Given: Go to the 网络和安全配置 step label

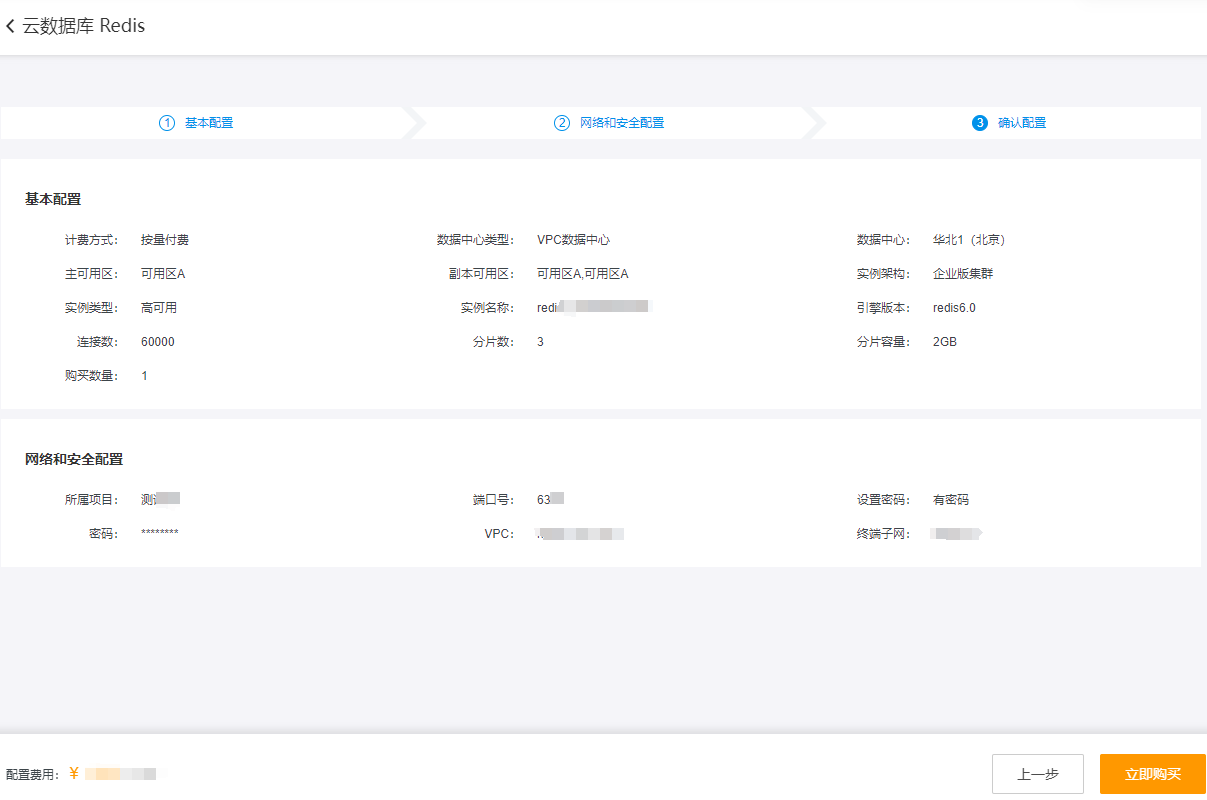Looking at the screenshot, I should [x=622, y=123].
